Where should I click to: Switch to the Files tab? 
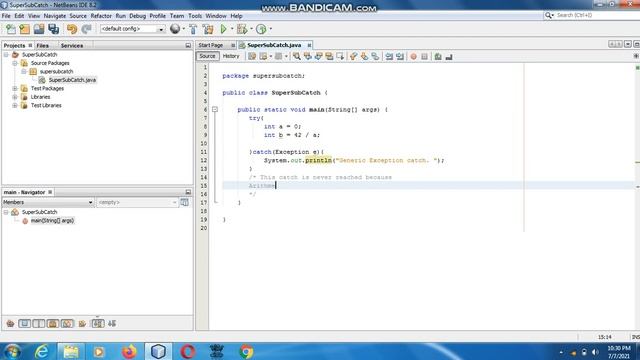(42, 45)
